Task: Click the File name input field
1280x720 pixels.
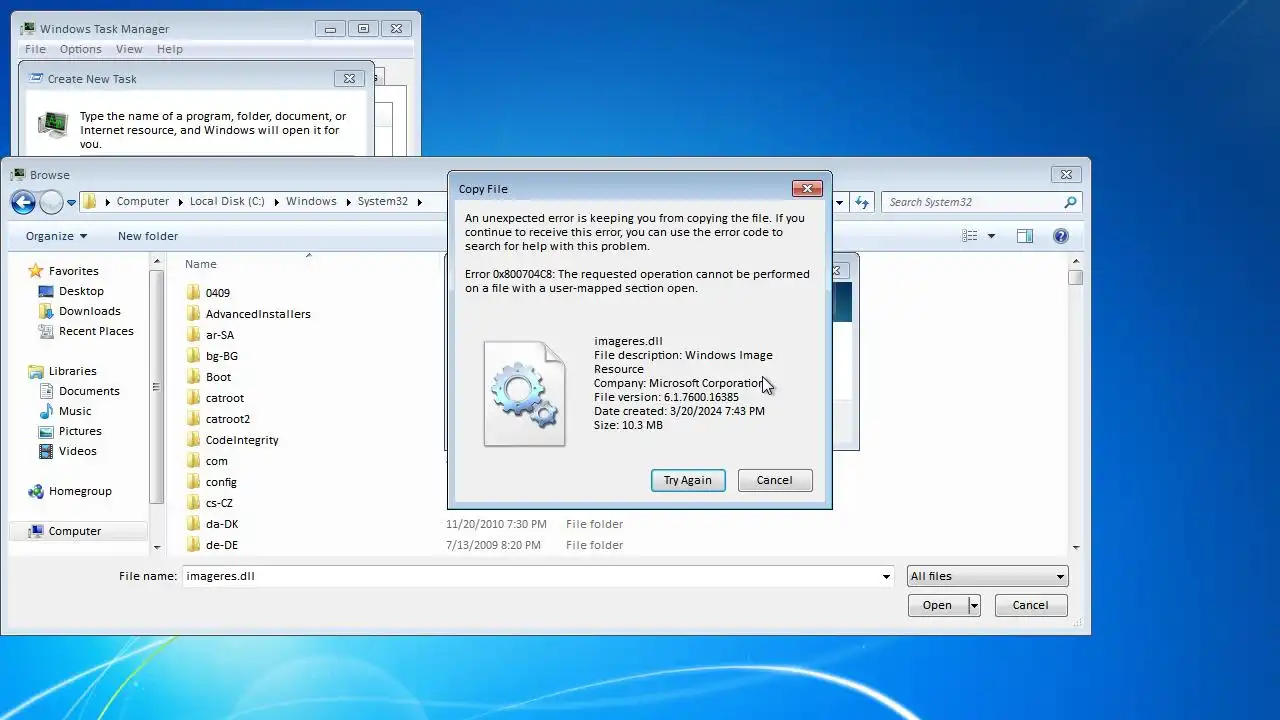Action: pyautogui.click(x=530, y=576)
